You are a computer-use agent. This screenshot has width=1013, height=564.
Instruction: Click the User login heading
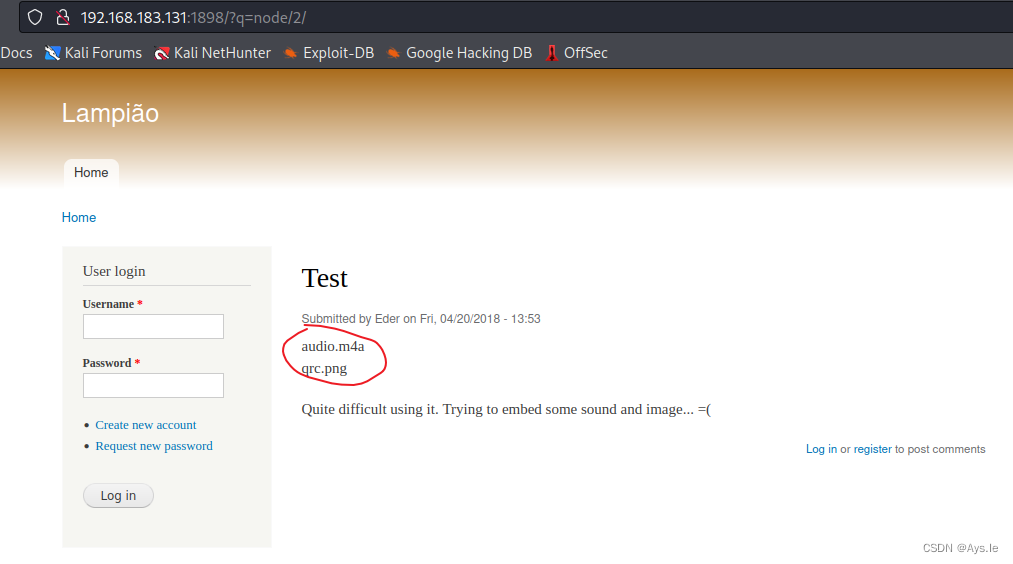tap(114, 271)
